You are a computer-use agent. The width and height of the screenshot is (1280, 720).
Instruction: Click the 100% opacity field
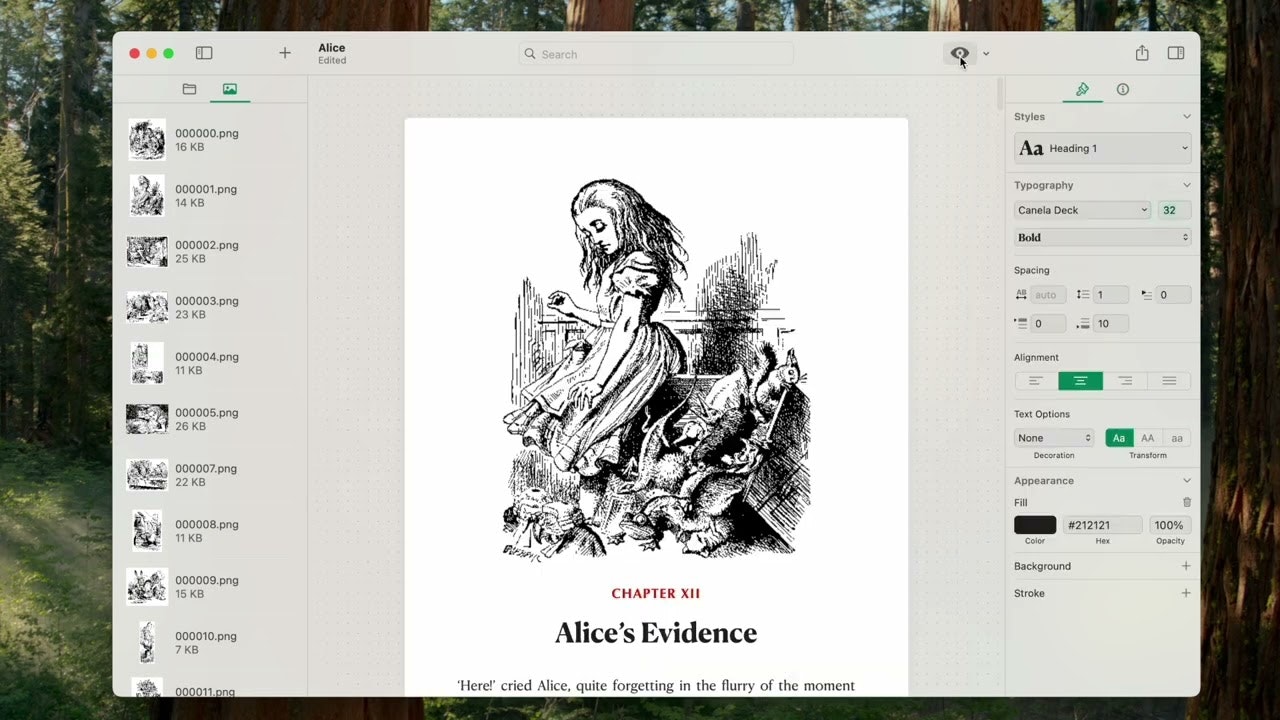pos(1169,525)
